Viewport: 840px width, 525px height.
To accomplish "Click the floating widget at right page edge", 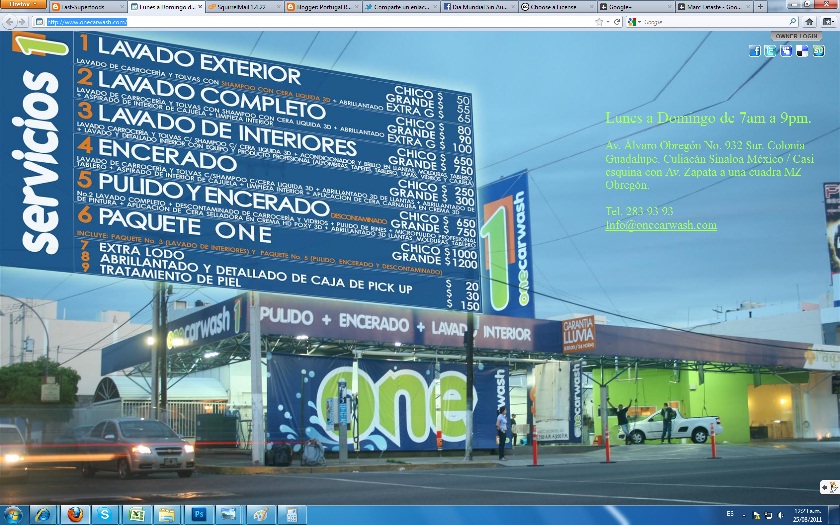I will click(830, 487).
